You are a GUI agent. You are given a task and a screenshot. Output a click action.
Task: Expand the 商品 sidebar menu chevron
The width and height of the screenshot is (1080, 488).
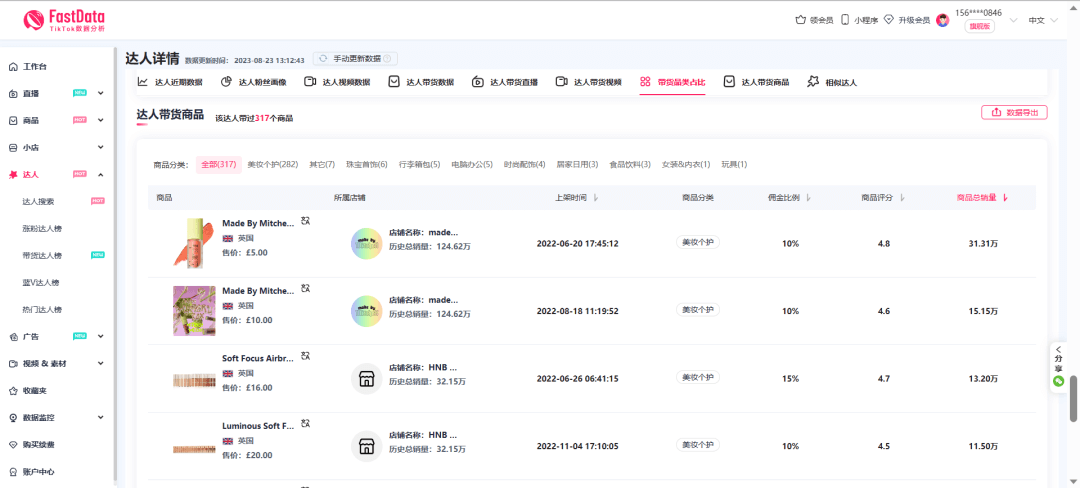click(101, 120)
